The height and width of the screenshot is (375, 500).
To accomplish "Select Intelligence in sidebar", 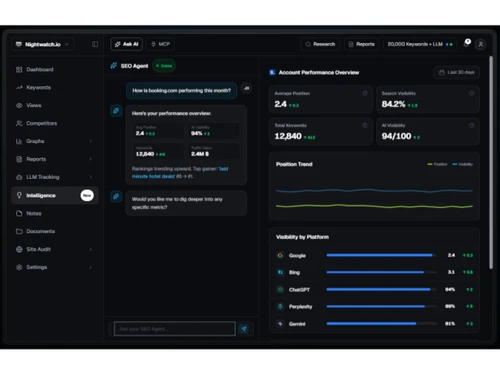I will [55, 195].
